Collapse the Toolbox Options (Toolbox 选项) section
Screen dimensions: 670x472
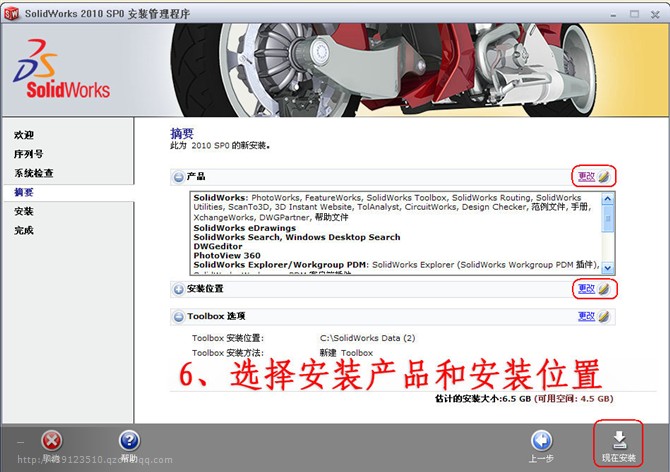[x=178, y=317]
